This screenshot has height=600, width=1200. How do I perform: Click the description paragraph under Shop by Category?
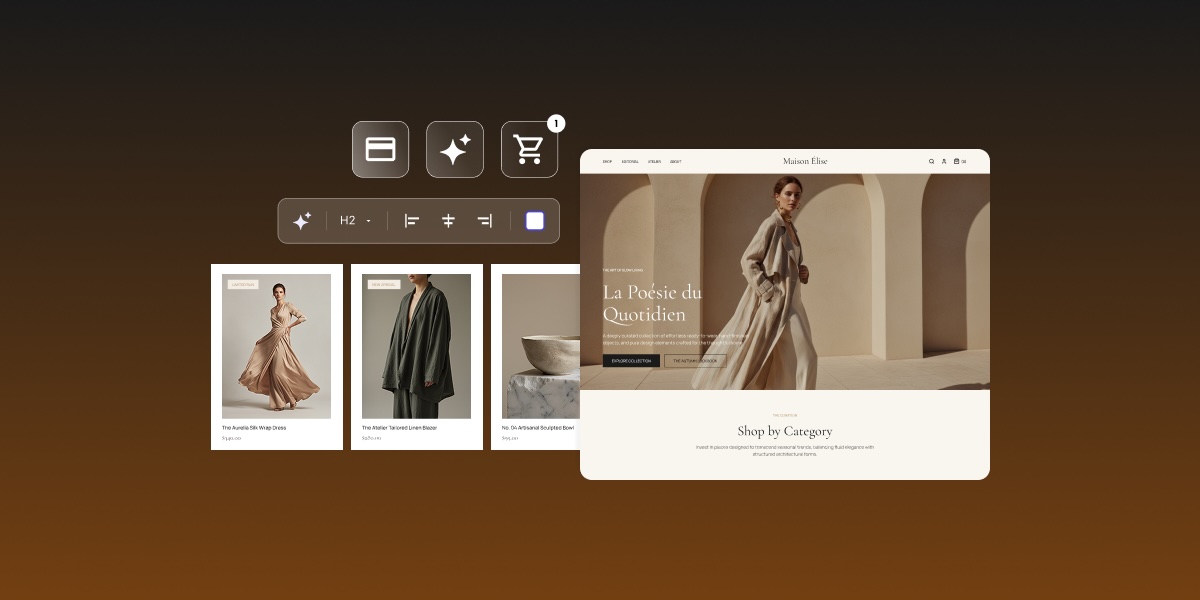[x=785, y=450]
